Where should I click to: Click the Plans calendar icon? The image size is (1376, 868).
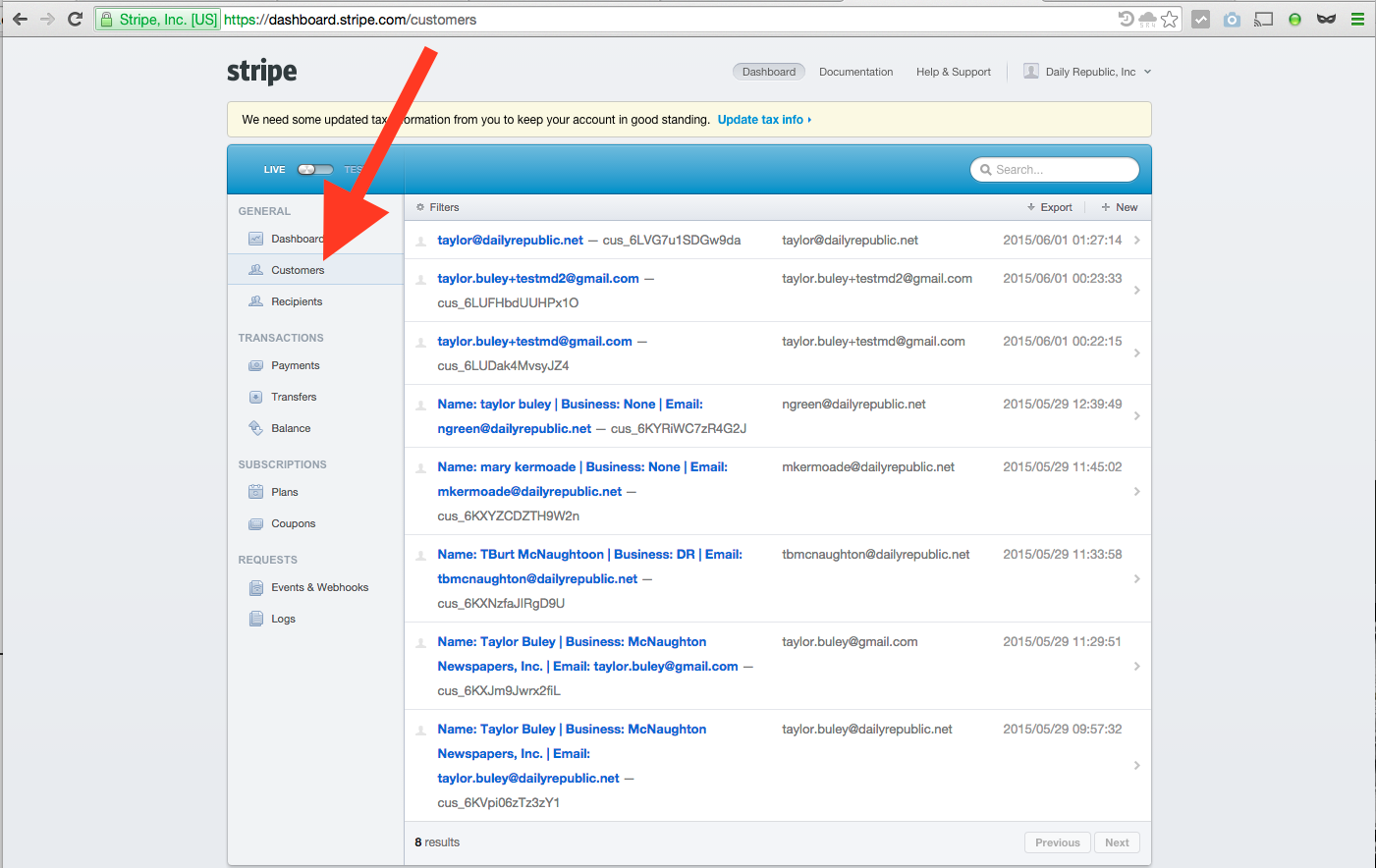(255, 492)
